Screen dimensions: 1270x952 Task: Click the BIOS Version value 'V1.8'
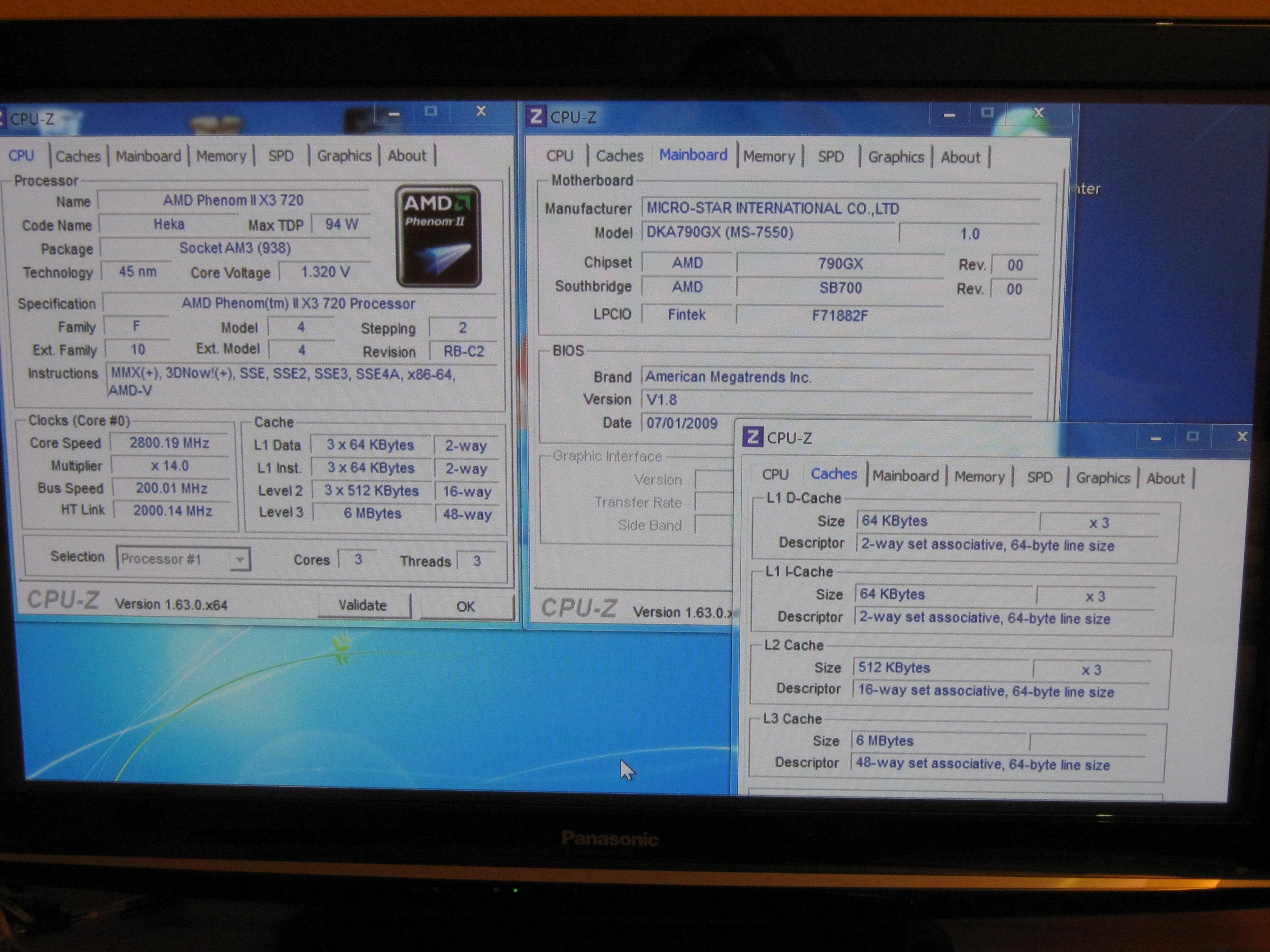click(837, 400)
